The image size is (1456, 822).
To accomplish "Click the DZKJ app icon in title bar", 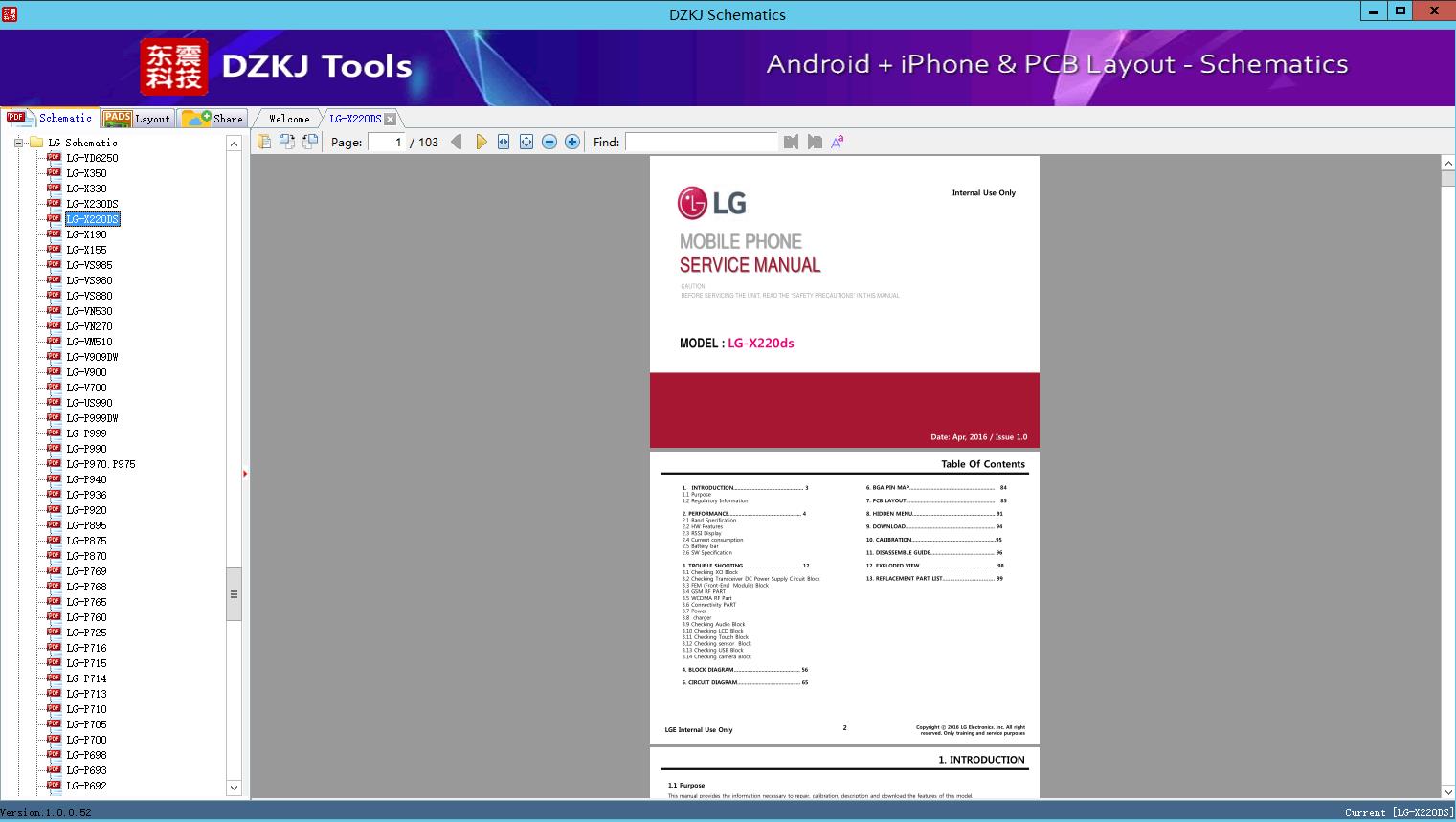I will (x=10, y=13).
